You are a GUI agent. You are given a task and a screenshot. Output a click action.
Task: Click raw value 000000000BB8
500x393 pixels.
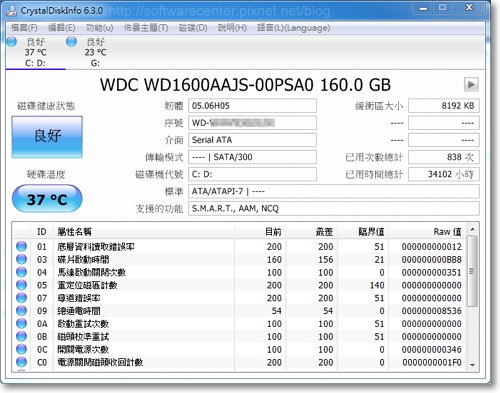coord(431,260)
